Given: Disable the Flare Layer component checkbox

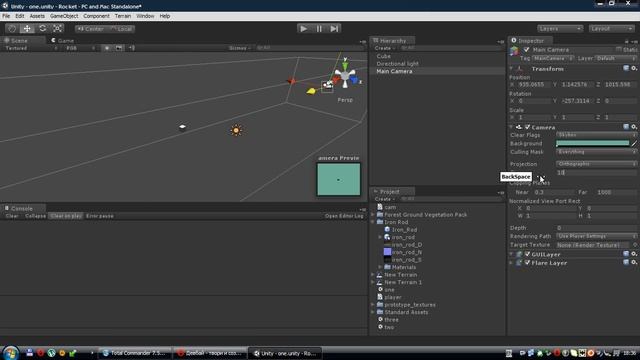Looking at the screenshot, I should [527, 262].
